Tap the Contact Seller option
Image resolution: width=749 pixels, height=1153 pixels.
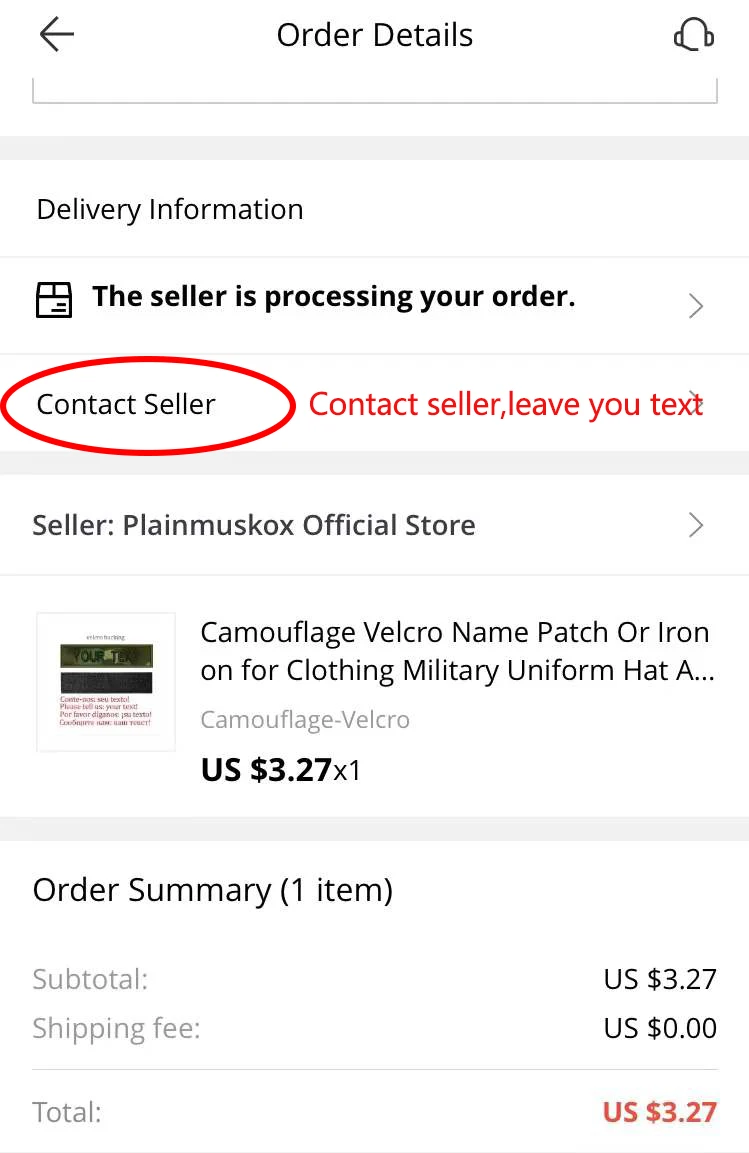coord(126,404)
